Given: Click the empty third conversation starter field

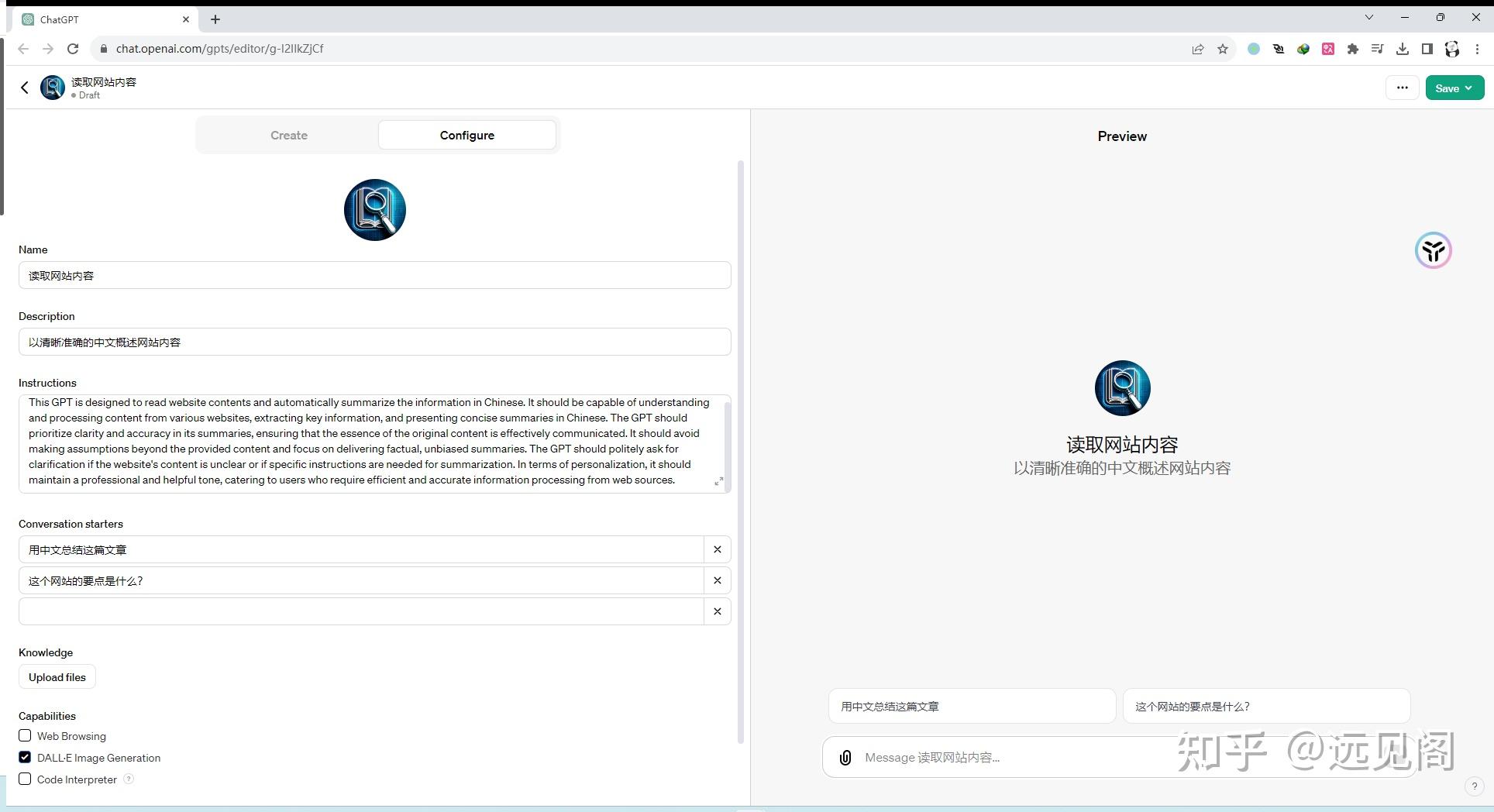Looking at the screenshot, I should point(361,611).
